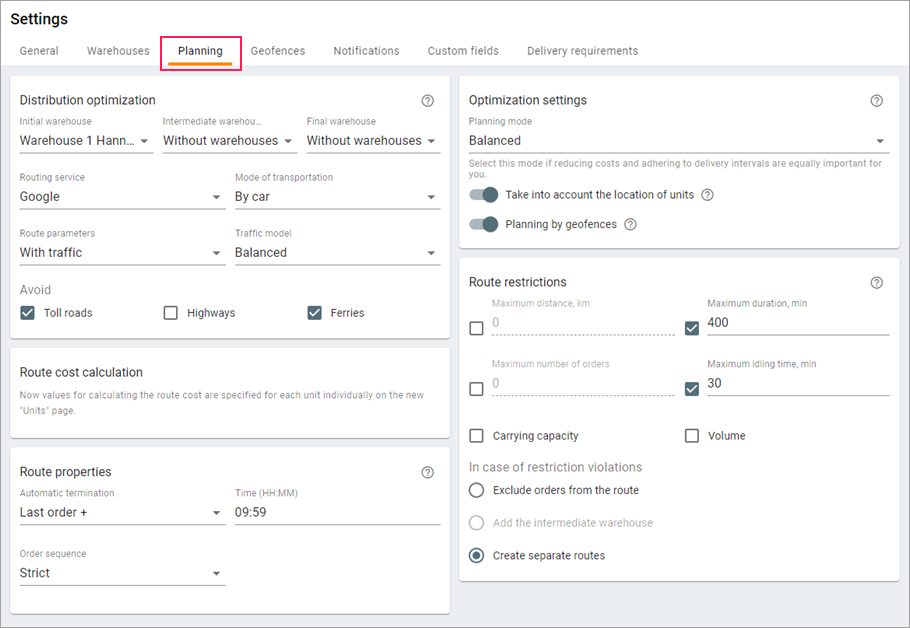Open Route properties help icon
Image resolution: width=910 pixels, height=628 pixels.
click(x=428, y=472)
